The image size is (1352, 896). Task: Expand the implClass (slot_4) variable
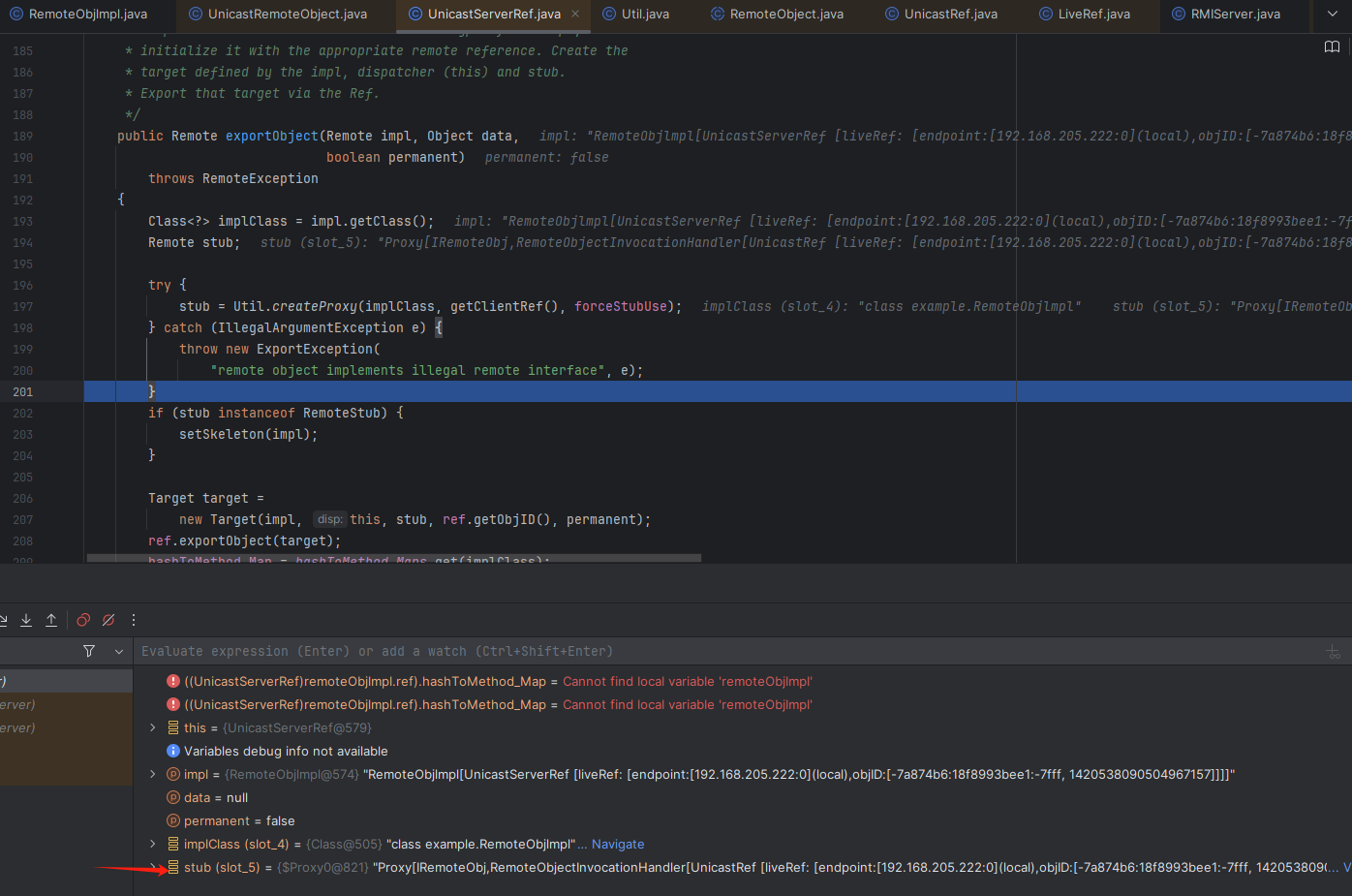(x=153, y=844)
